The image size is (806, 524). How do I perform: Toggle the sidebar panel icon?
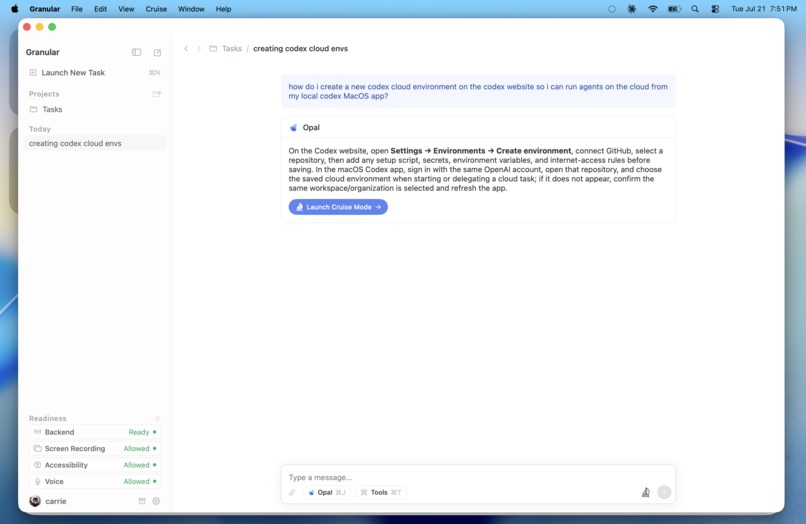coord(136,52)
